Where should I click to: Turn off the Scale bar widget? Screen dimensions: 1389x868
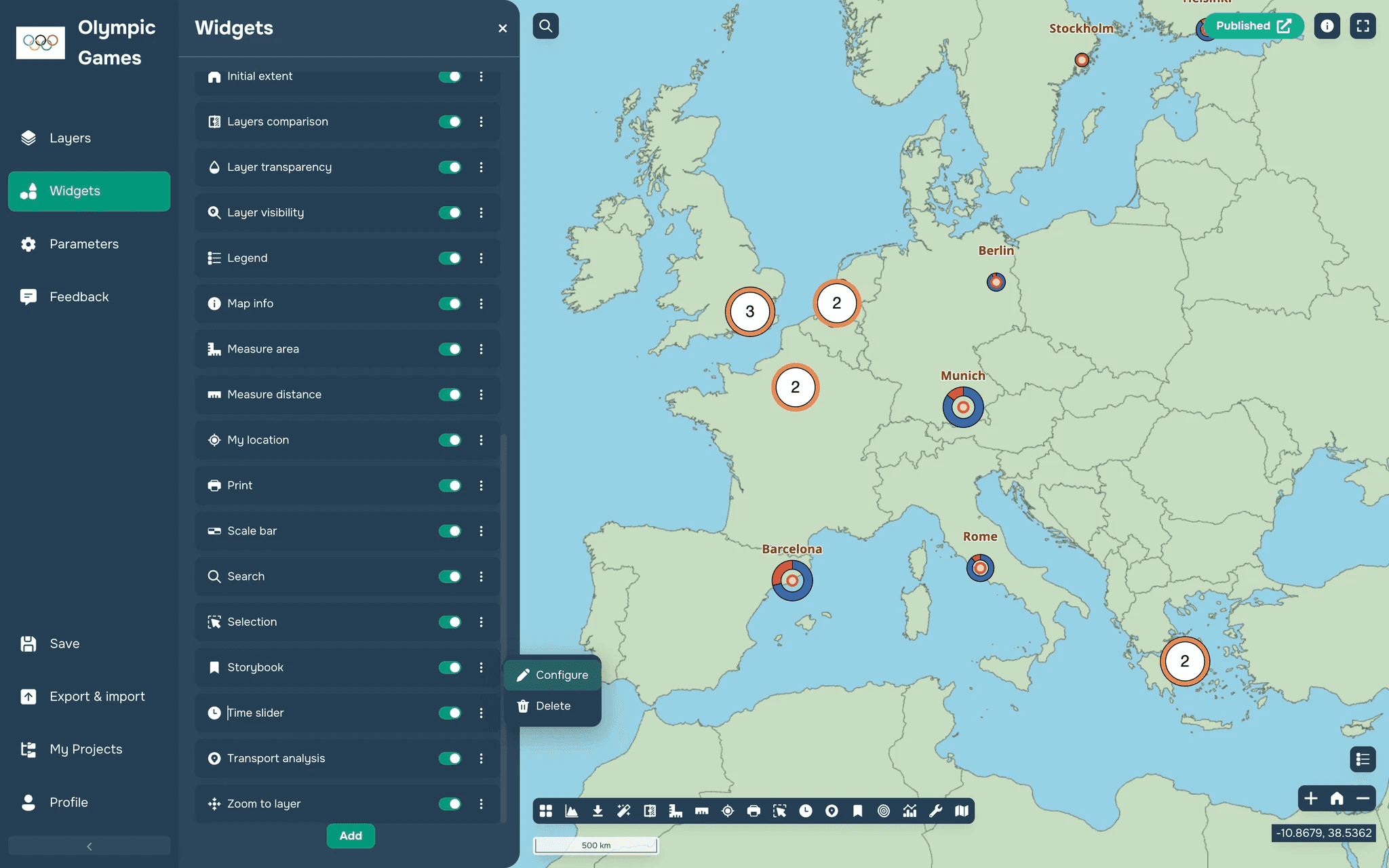pos(450,531)
